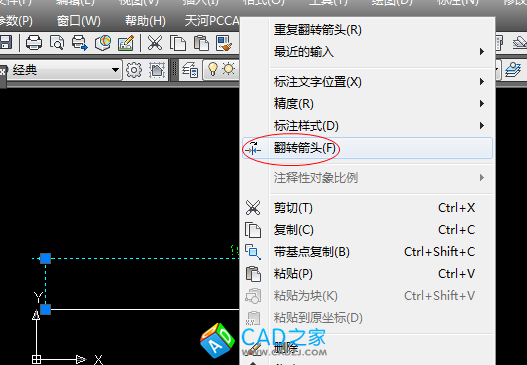The image size is (527, 365).
Task: Expand the 最近的输入 submenu
Action: click(x=367, y=52)
